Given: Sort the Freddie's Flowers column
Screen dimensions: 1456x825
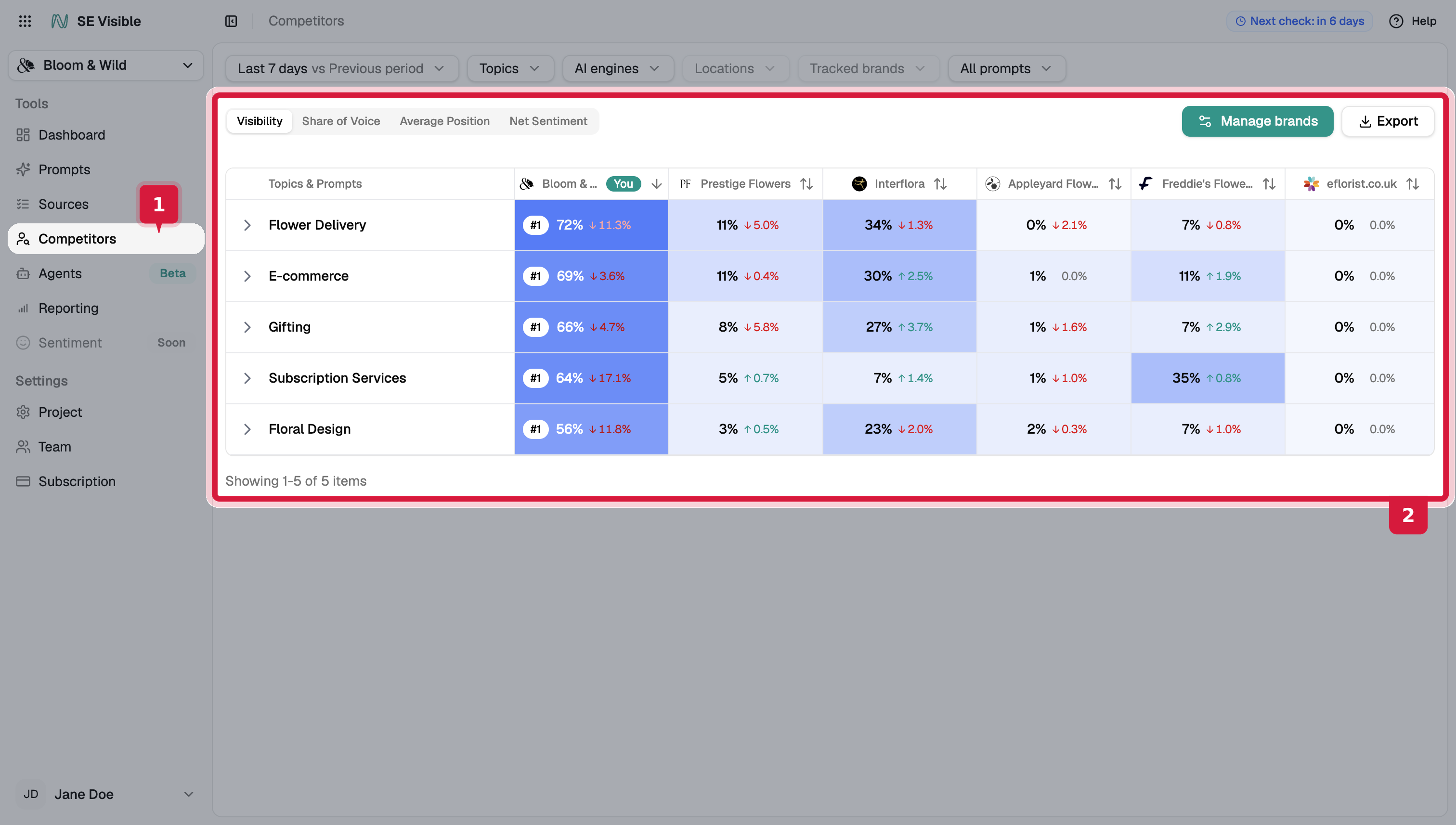Looking at the screenshot, I should coord(1269,183).
